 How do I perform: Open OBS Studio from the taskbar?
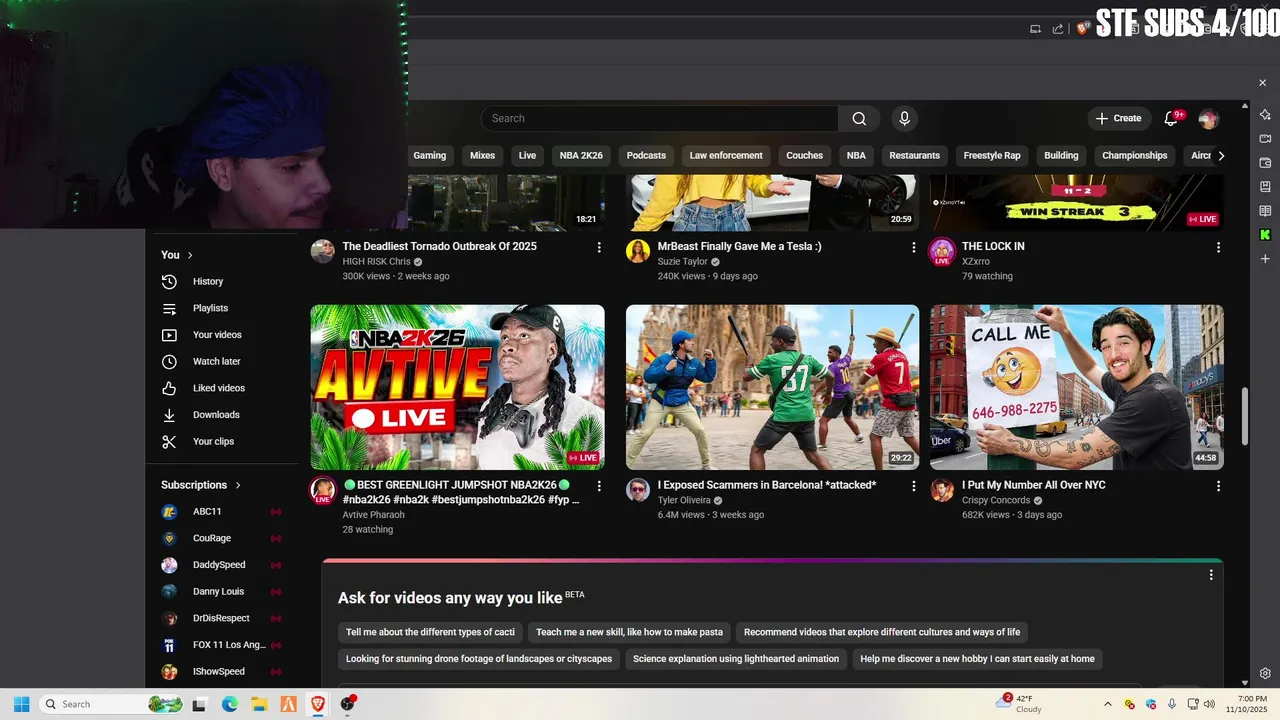tap(348, 704)
